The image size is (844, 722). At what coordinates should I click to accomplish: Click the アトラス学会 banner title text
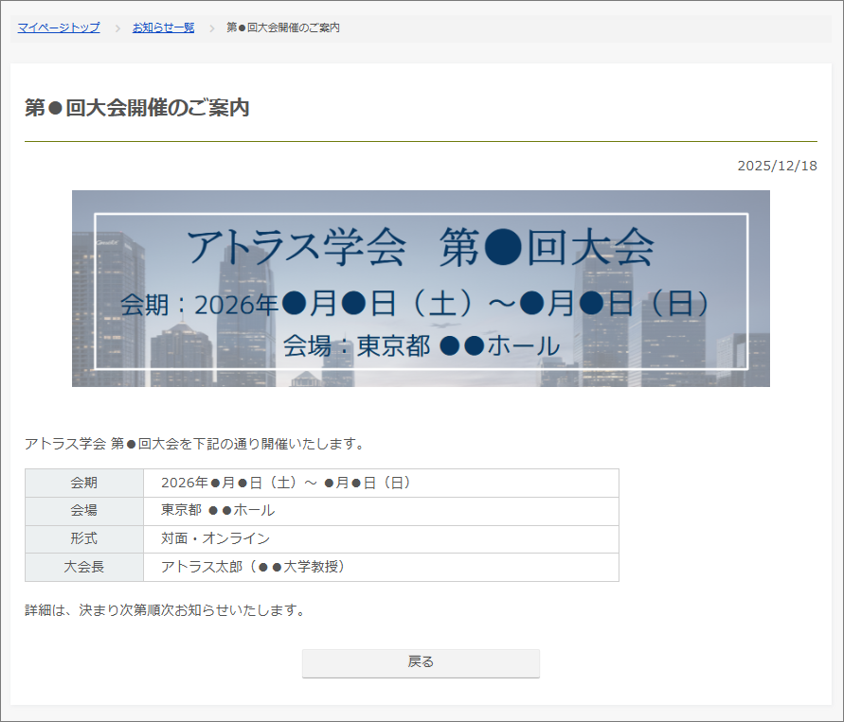(420, 246)
